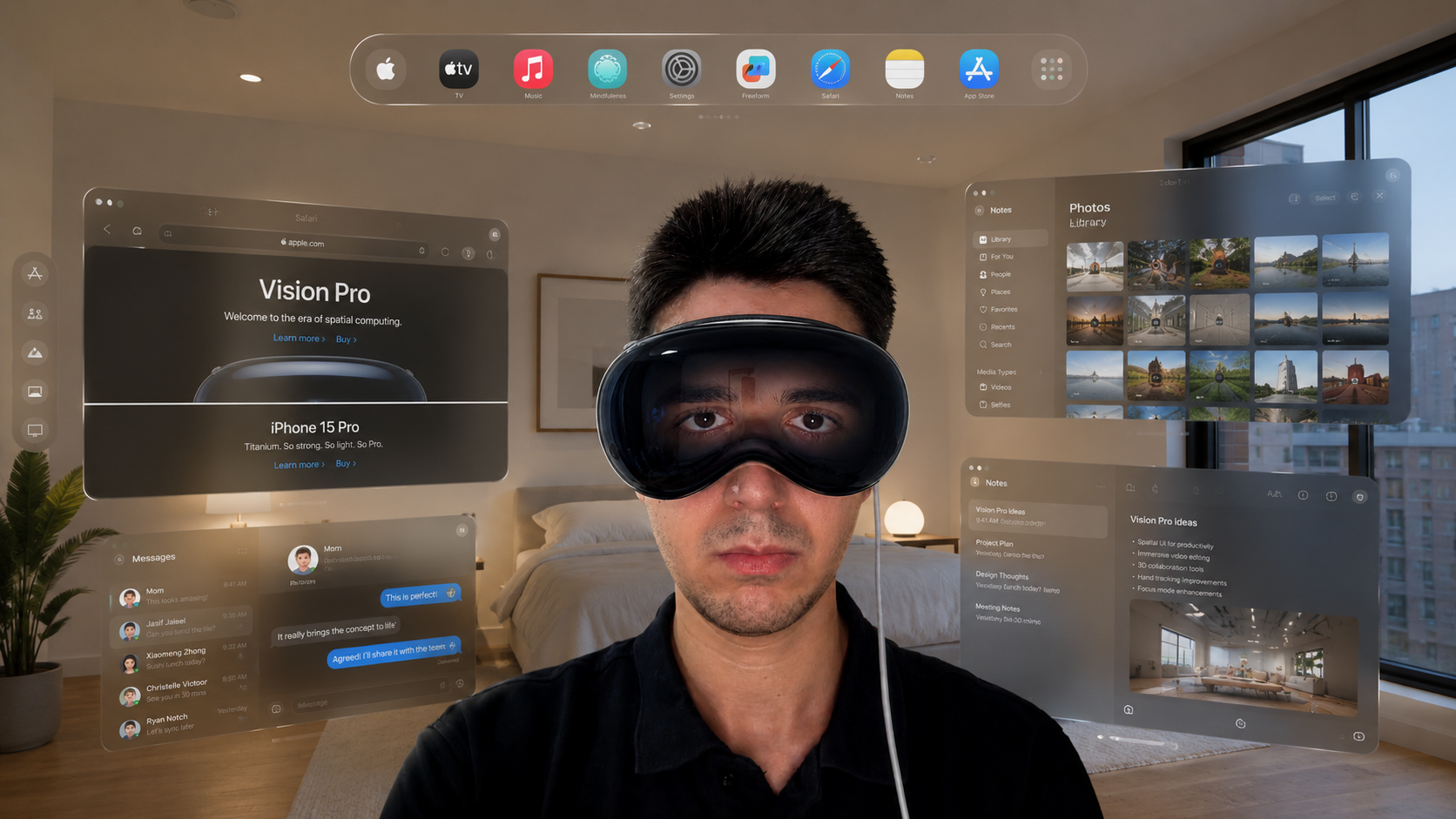The width and height of the screenshot is (1456, 819).
Task: Click the X button in Photos toolbar
Action: [x=1380, y=196]
